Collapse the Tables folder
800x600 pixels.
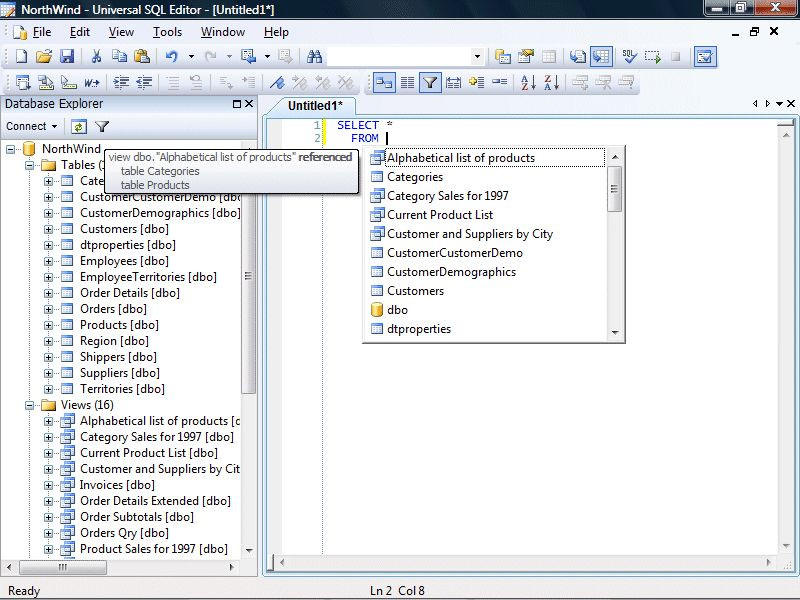pos(30,165)
